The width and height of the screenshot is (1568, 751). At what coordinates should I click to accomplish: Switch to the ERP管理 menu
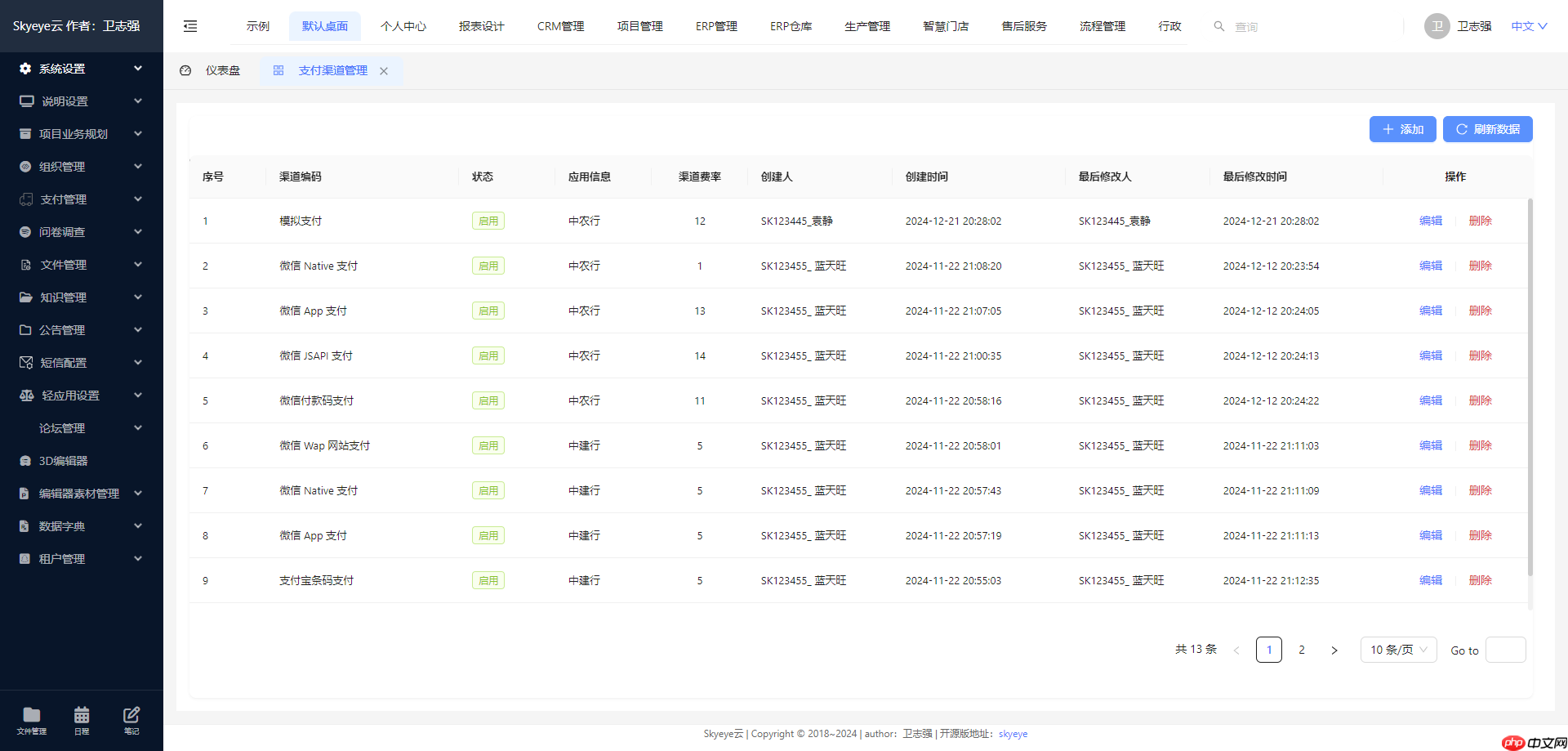coord(715,25)
